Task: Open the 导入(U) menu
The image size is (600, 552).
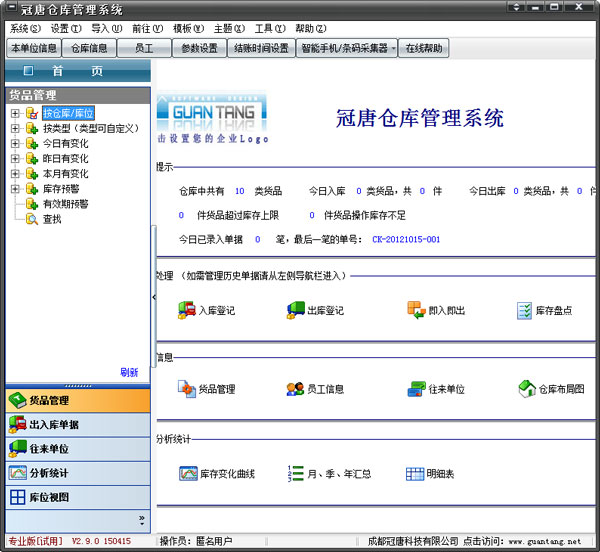Action: [x=107, y=29]
